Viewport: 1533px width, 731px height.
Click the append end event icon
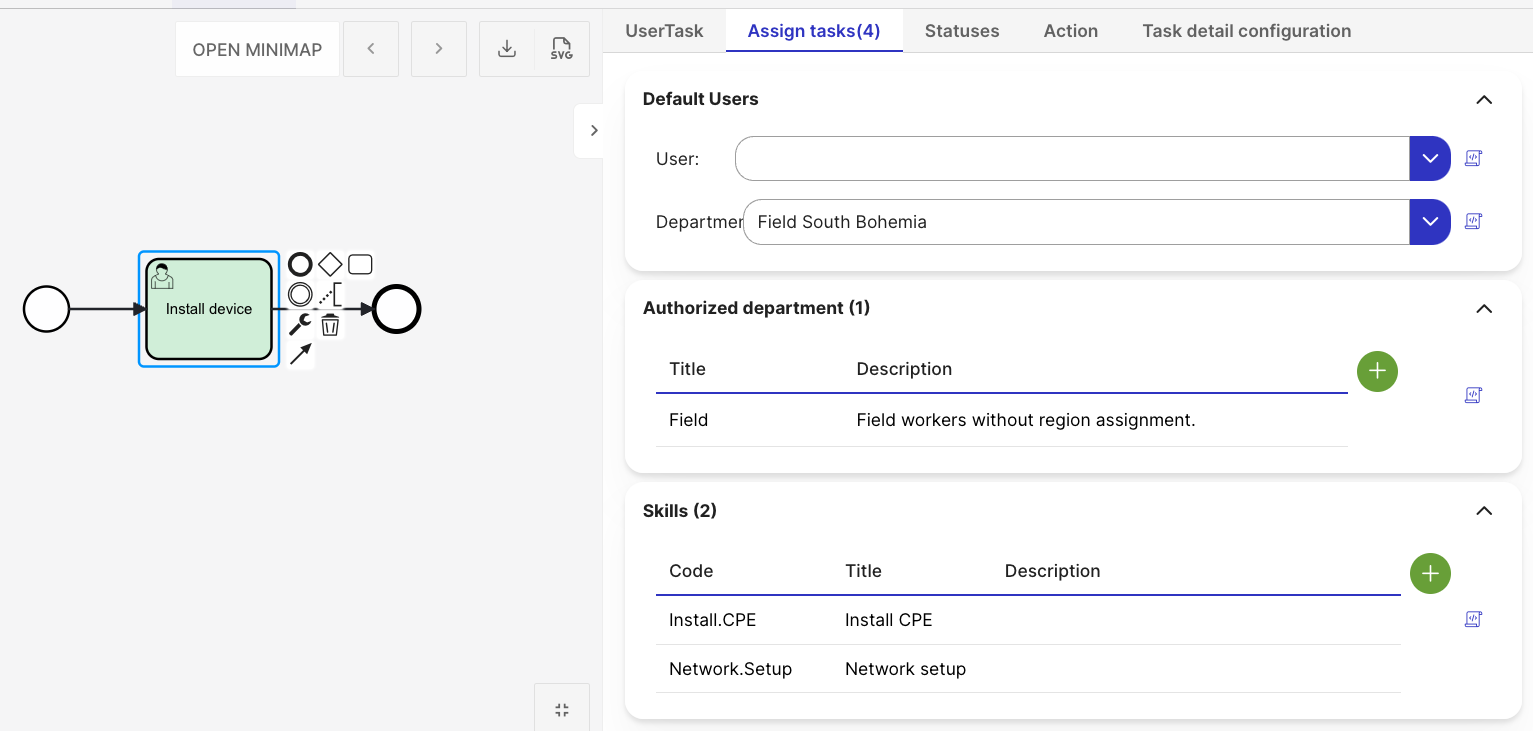click(300, 264)
